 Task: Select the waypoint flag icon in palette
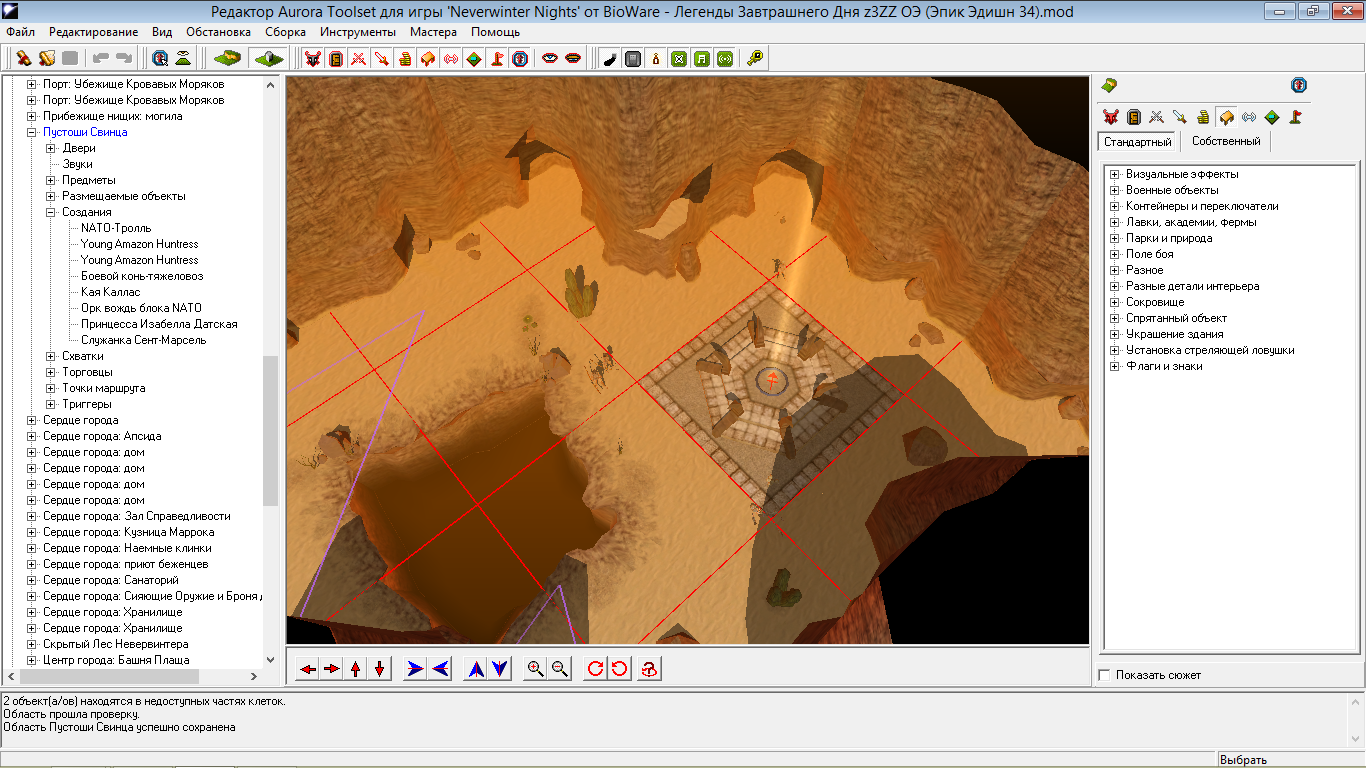click(x=1295, y=117)
